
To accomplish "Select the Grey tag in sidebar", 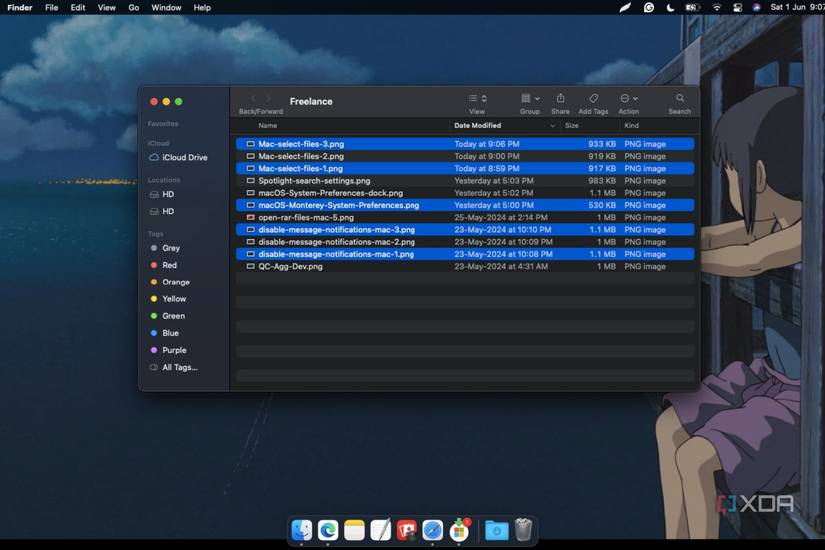I will tap(165, 248).
